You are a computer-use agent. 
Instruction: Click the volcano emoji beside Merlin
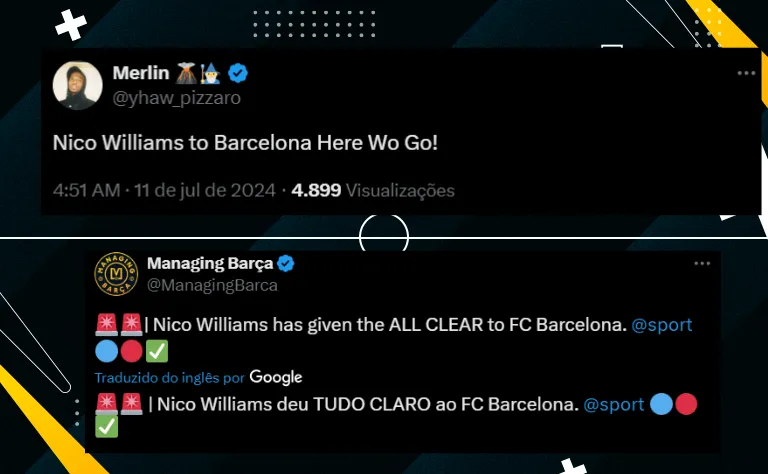186,73
